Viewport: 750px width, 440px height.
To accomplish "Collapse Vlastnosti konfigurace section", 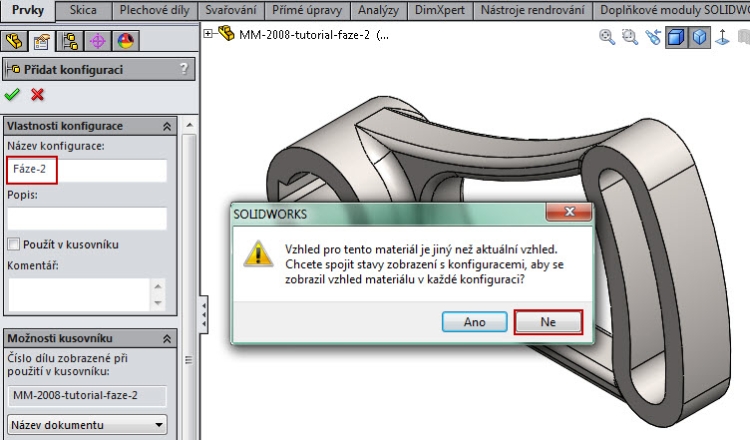I will [x=167, y=126].
